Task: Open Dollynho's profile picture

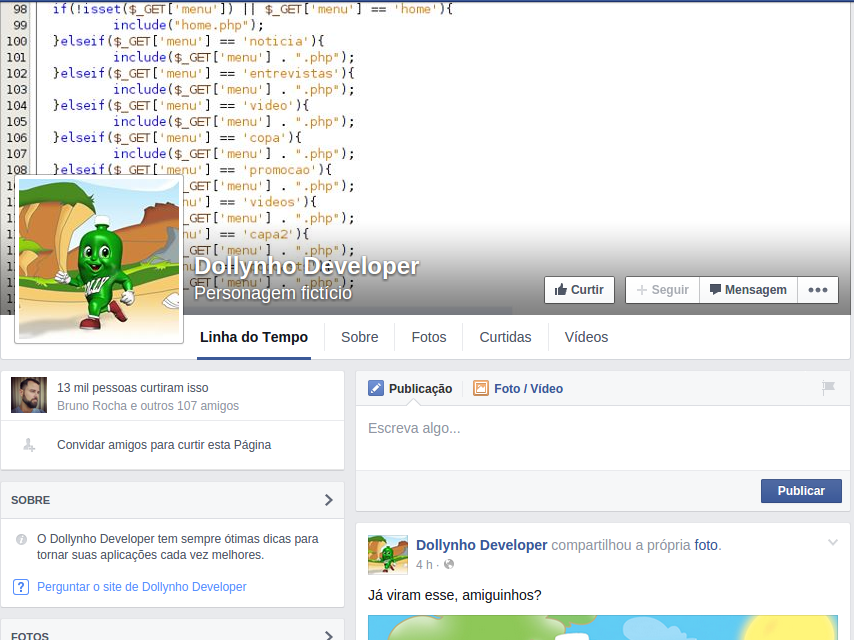Action: [x=99, y=259]
